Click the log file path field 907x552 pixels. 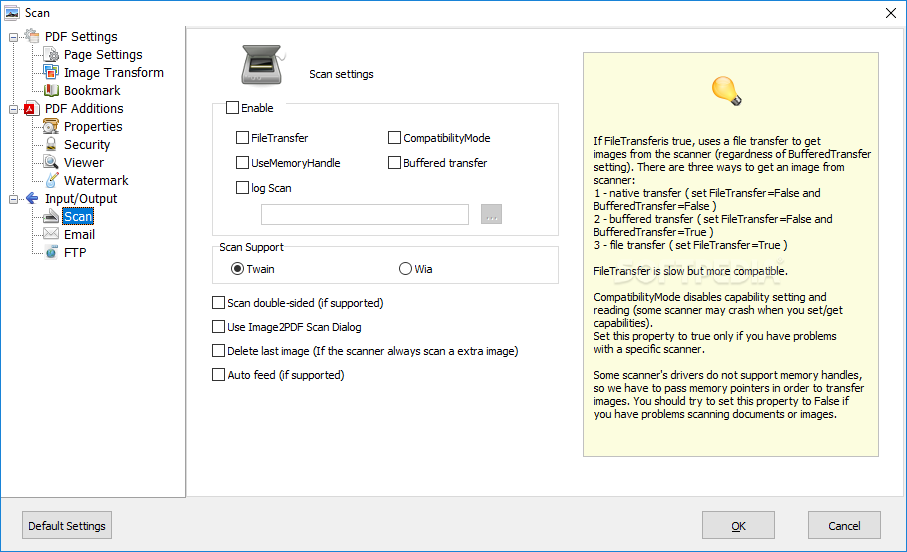(365, 214)
